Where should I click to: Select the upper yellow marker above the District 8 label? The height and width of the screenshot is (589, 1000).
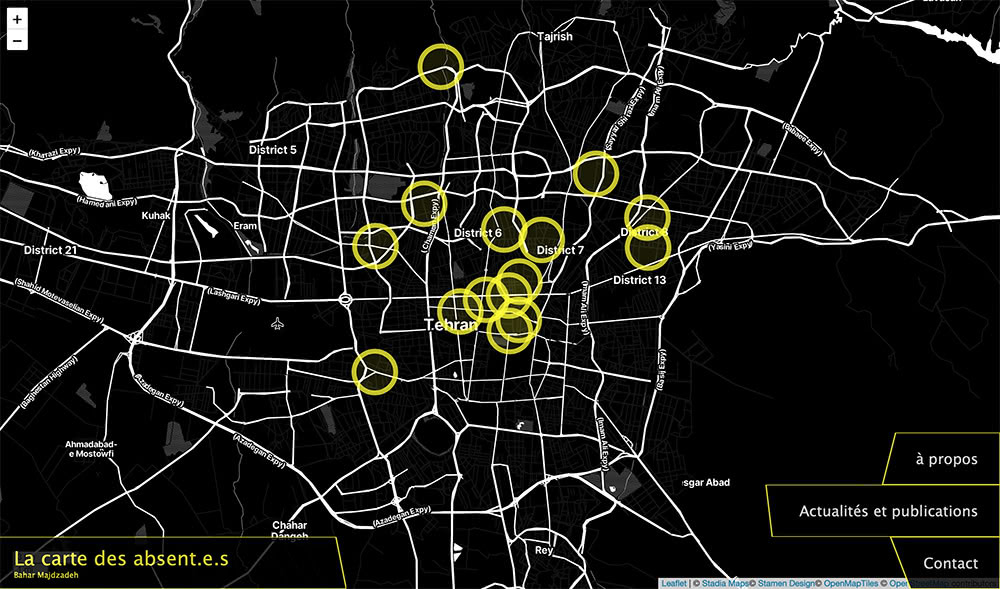coord(647,217)
